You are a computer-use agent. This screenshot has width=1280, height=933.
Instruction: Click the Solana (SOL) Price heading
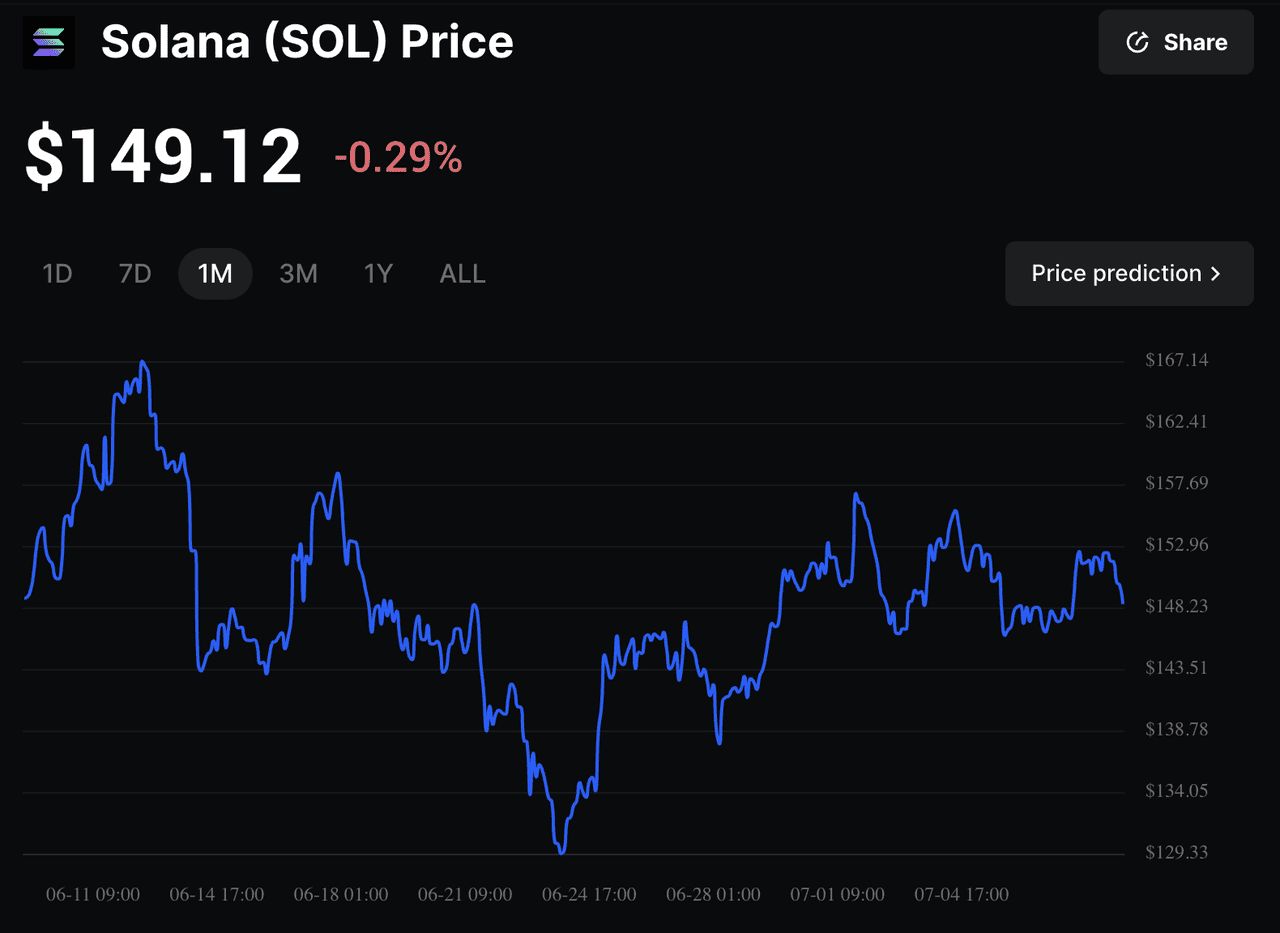(x=307, y=42)
